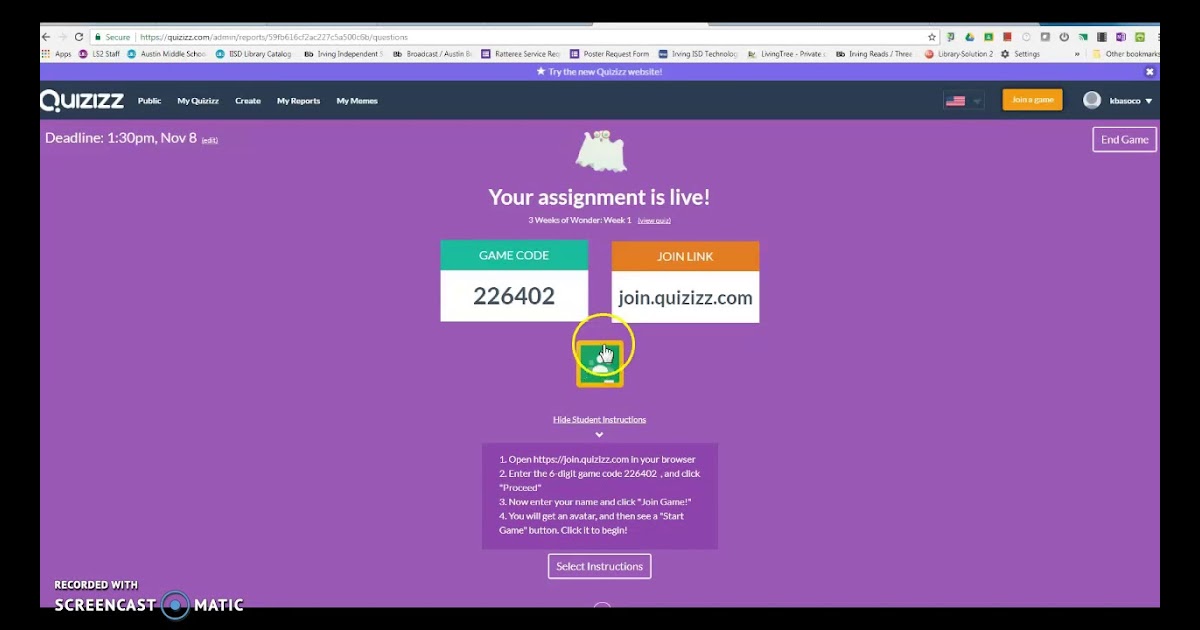Image resolution: width=1200 pixels, height=630 pixels.
Task: Open the Apps bookmarks shortcut
Action: [x=57, y=54]
